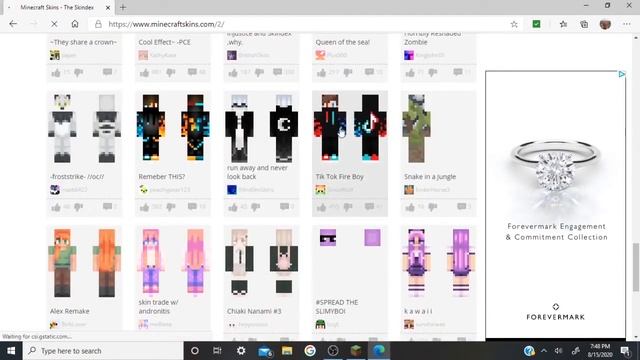Click the Remeber THIS? title link
This screenshot has width=640, height=360.
[x=162, y=177]
